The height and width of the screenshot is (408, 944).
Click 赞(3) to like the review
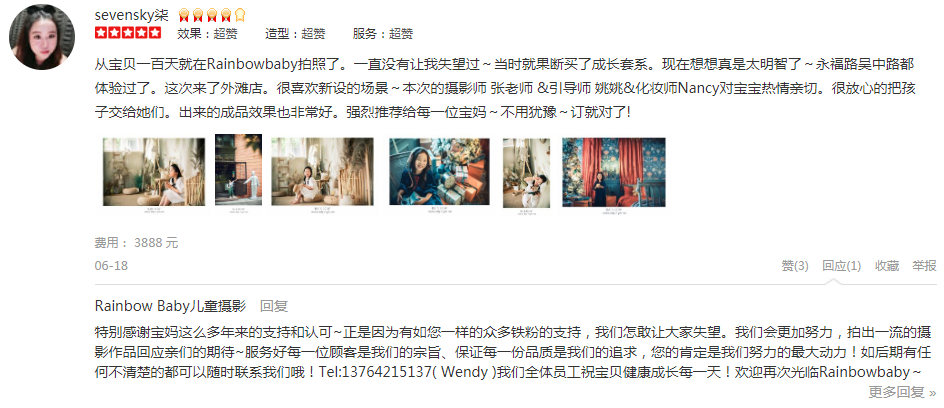pos(795,265)
